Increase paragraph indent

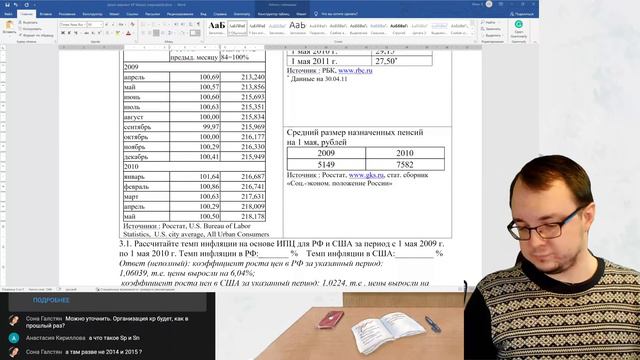point(182,24)
